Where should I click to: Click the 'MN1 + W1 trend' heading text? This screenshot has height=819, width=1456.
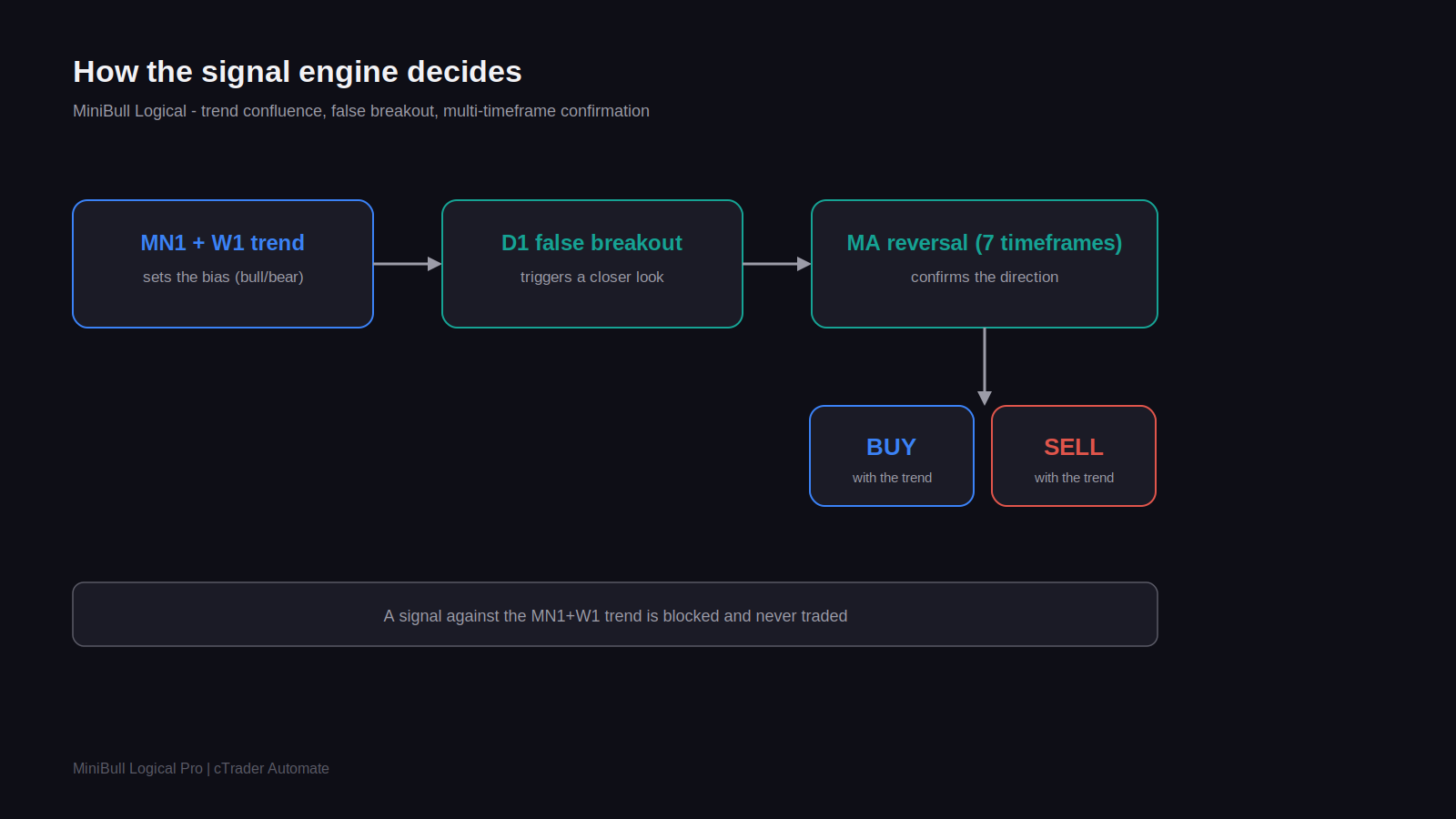(223, 243)
